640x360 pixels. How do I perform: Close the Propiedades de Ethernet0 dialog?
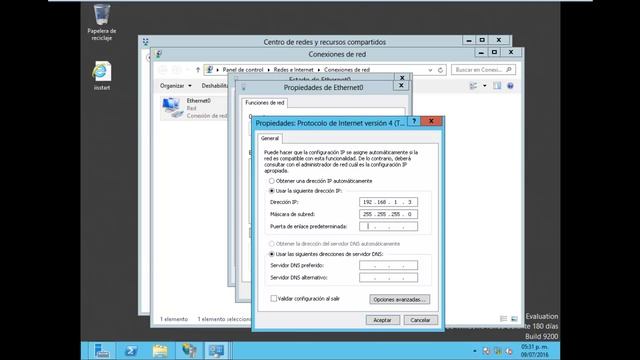coord(401,85)
